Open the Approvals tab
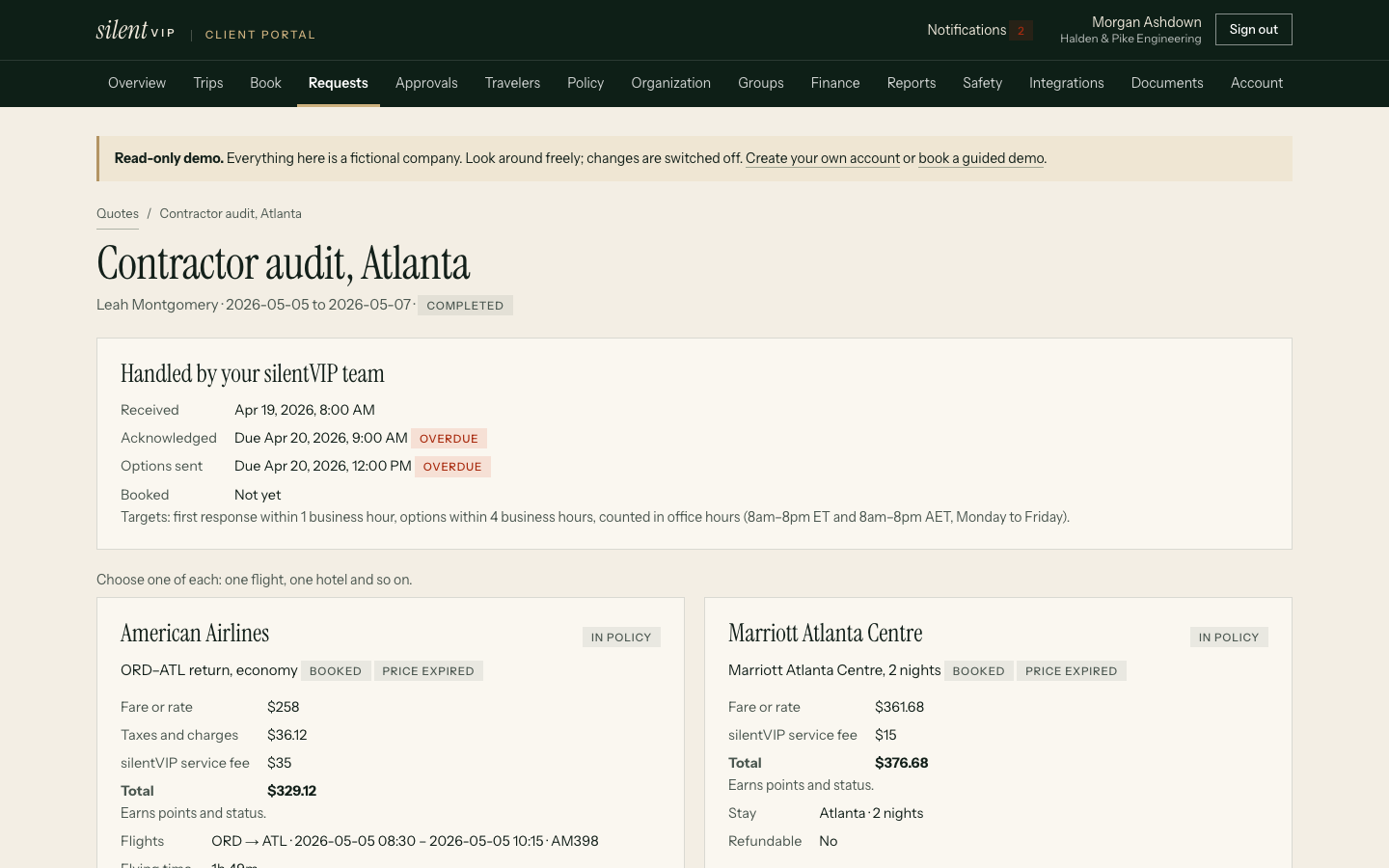Screen dimensions: 1389x868 pos(426,83)
